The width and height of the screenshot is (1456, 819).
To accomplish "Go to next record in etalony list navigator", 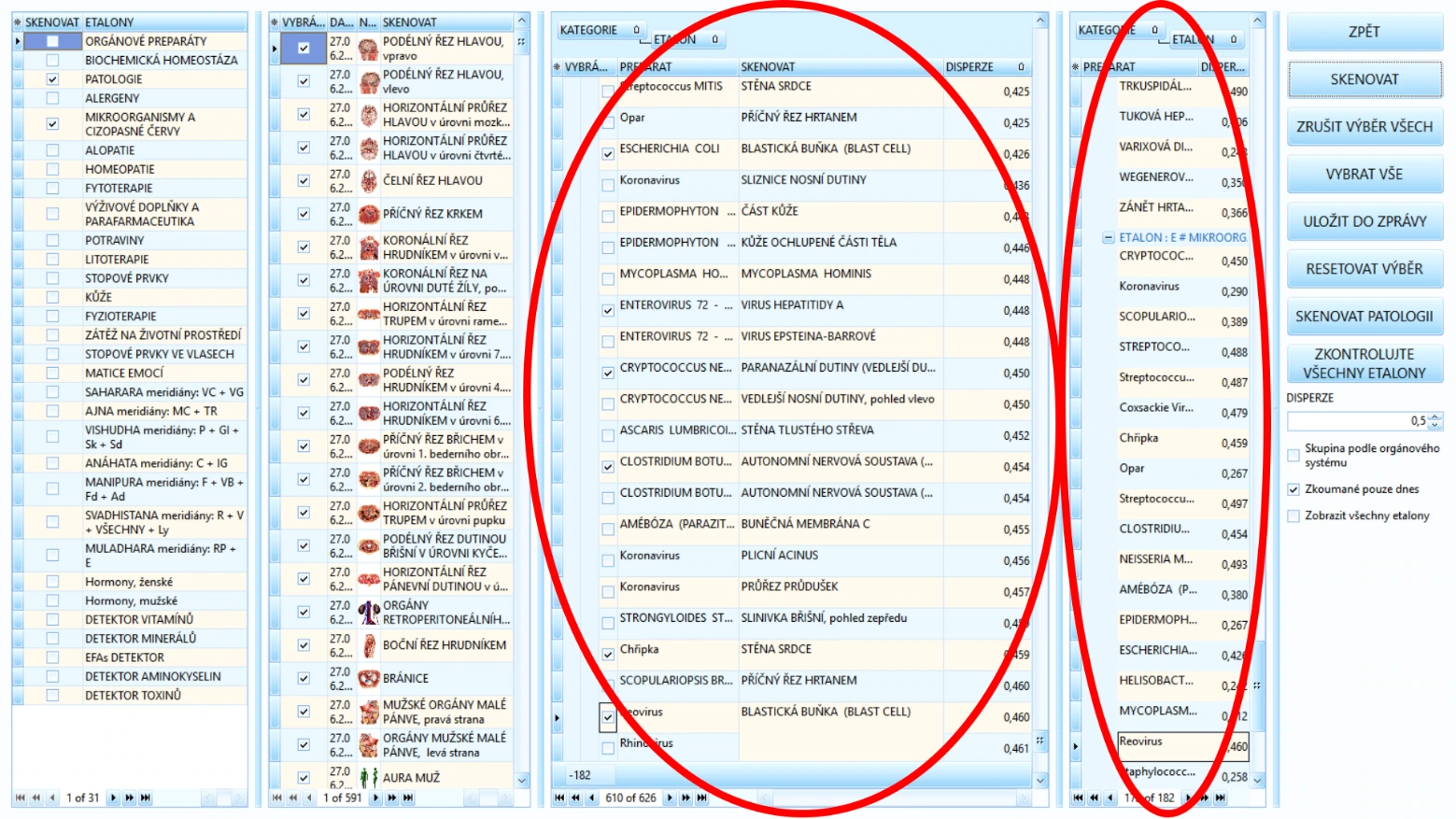I will pyautogui.click(x=113, y=798).
